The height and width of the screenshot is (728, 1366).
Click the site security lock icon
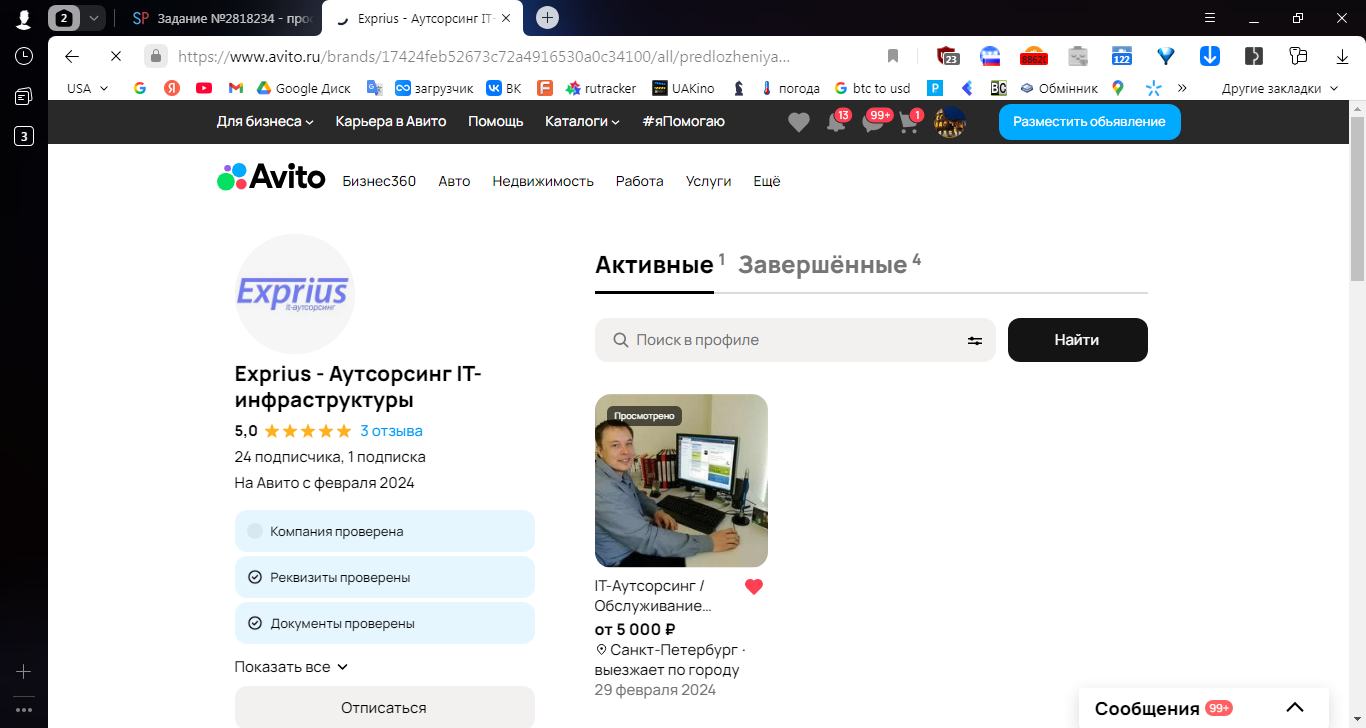coord(155,56)
